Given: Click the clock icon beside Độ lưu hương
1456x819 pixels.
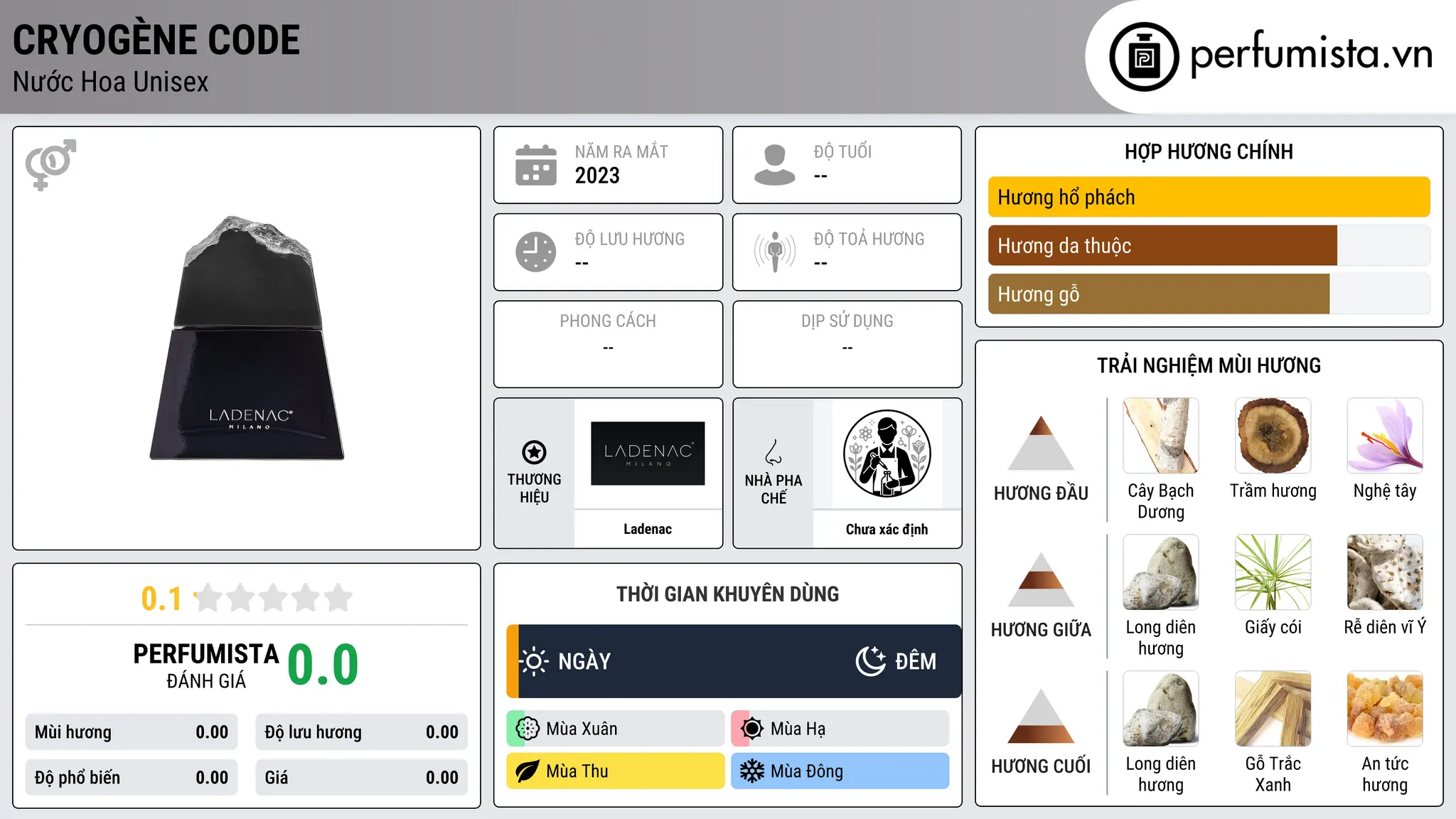Looking at the screenshot, I should click(x=536, y=252).
